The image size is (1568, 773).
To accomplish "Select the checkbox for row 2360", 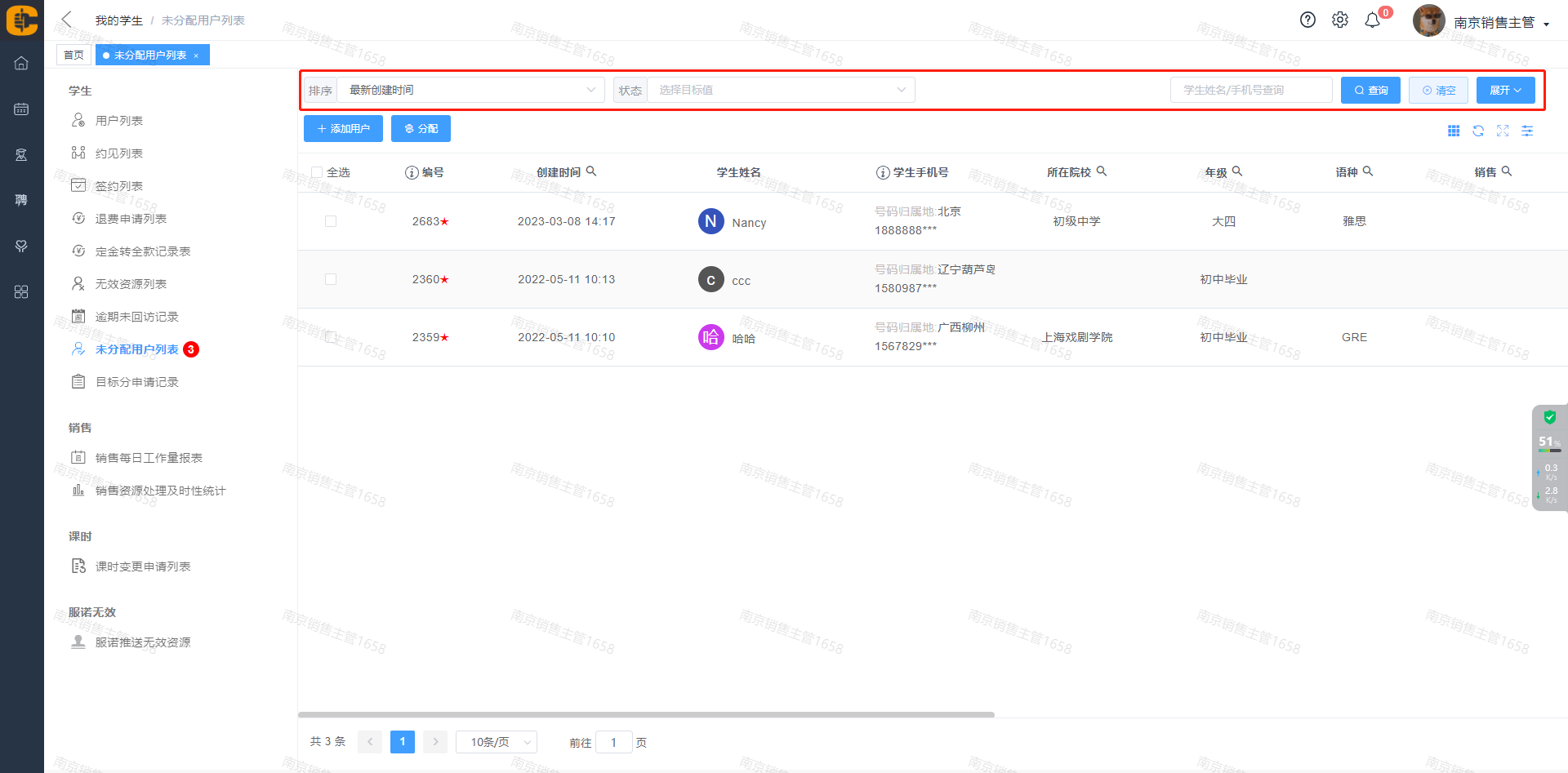I will 331,279.
